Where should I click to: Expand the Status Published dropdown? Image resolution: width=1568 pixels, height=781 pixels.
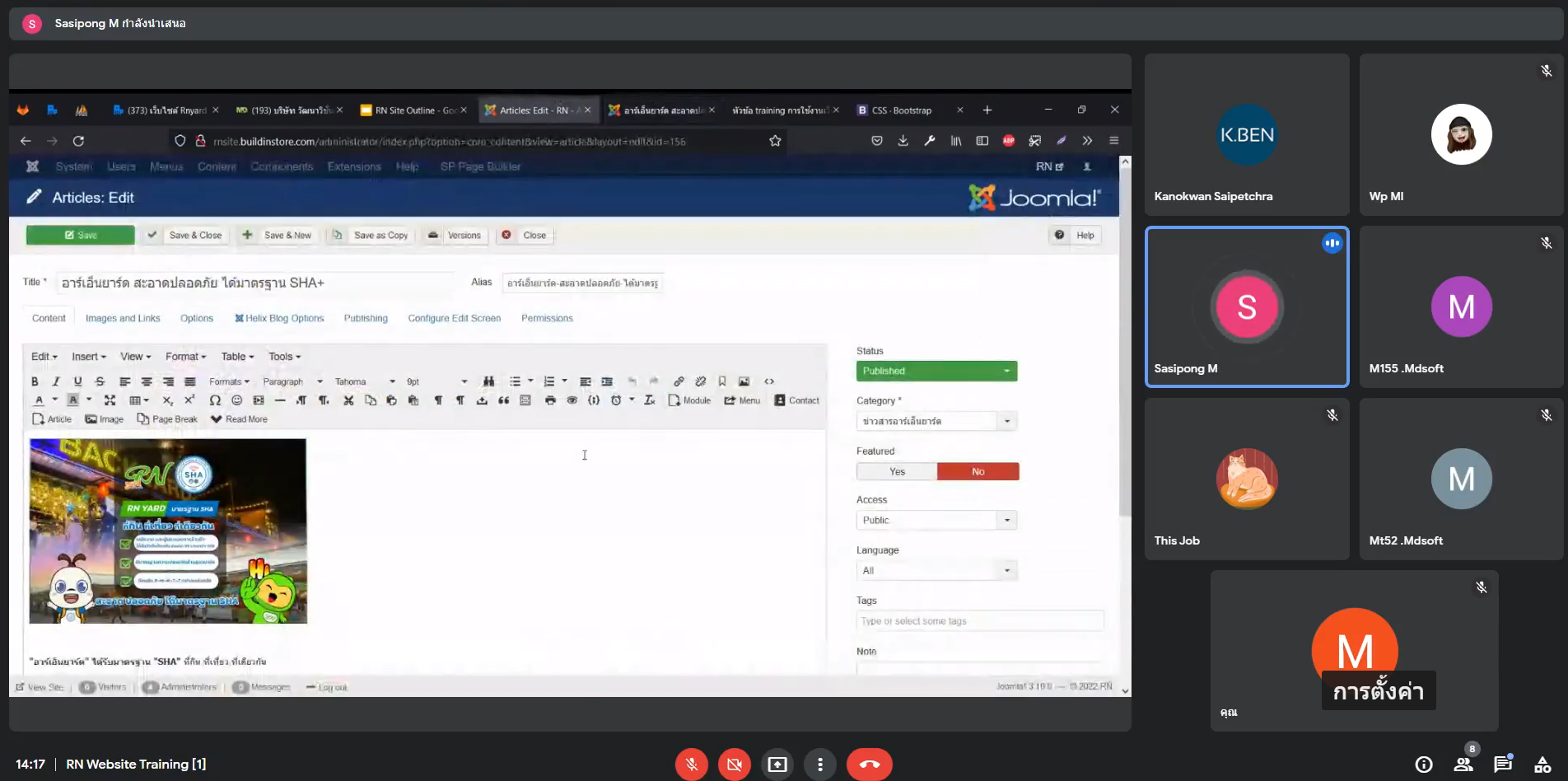pyautogui.click(x=936, y=371)
